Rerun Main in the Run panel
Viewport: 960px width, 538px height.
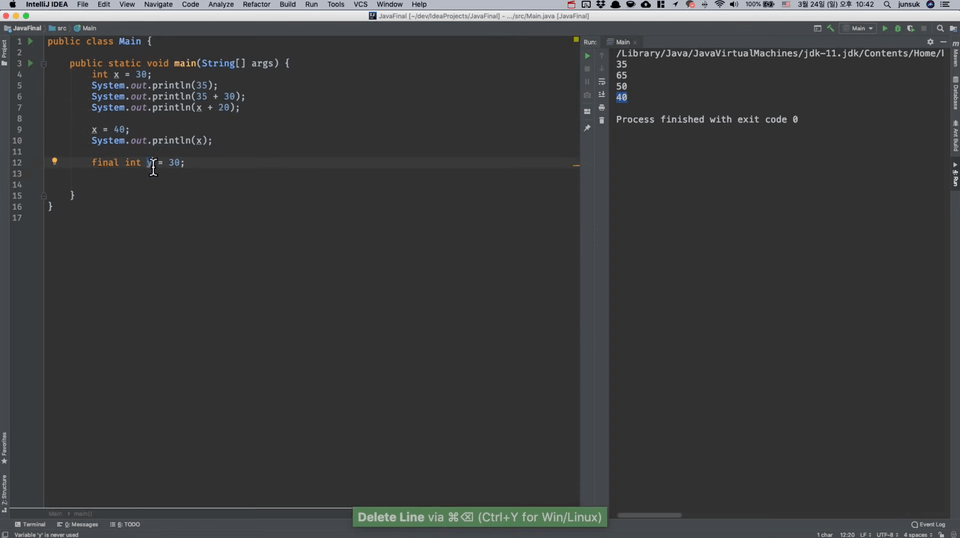tap(587, 56)
